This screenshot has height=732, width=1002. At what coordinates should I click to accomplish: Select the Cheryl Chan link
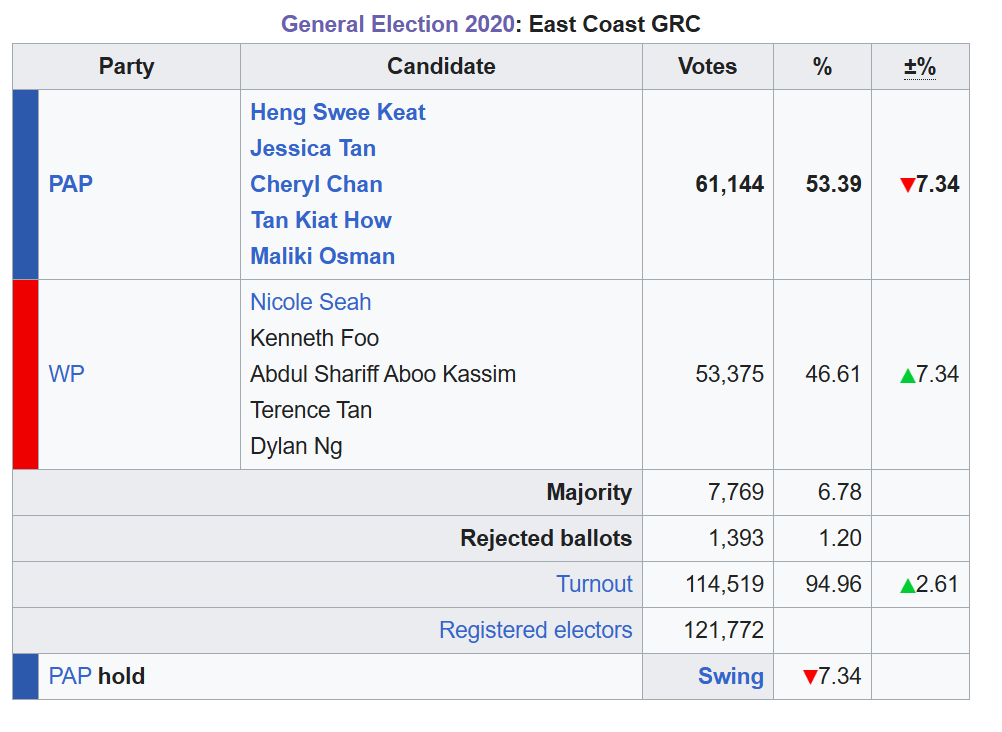[x=316, y=184]
